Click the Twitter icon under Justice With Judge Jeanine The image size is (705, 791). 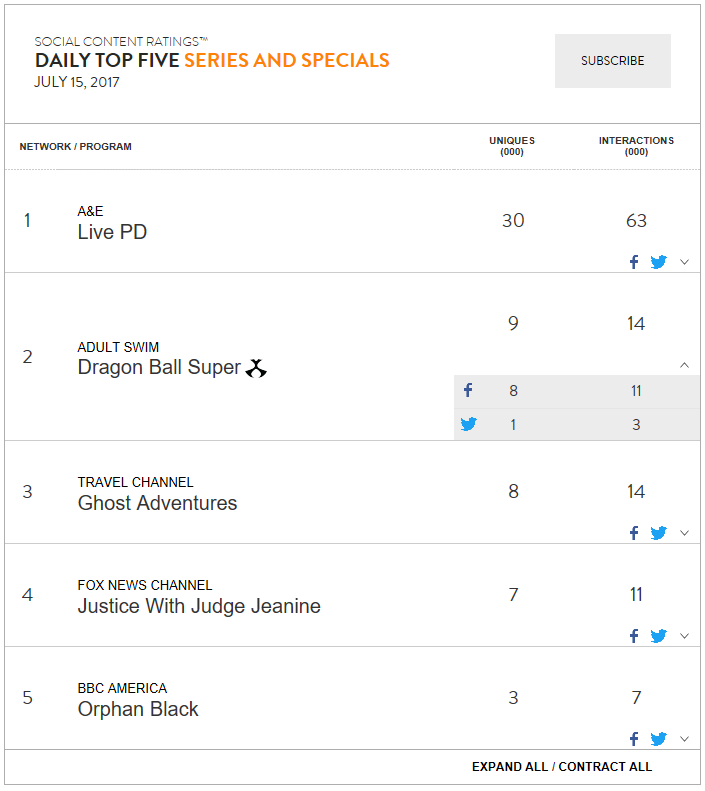[x=658, y=636]
